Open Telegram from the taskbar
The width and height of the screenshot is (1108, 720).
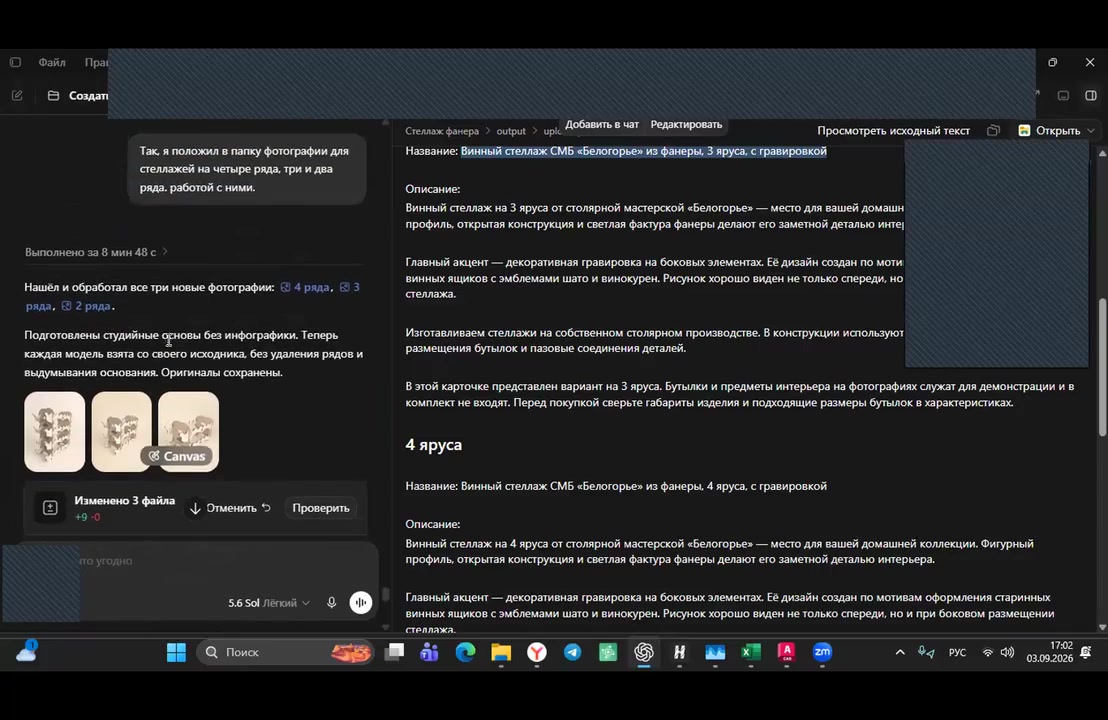click(x=572, y=652)
